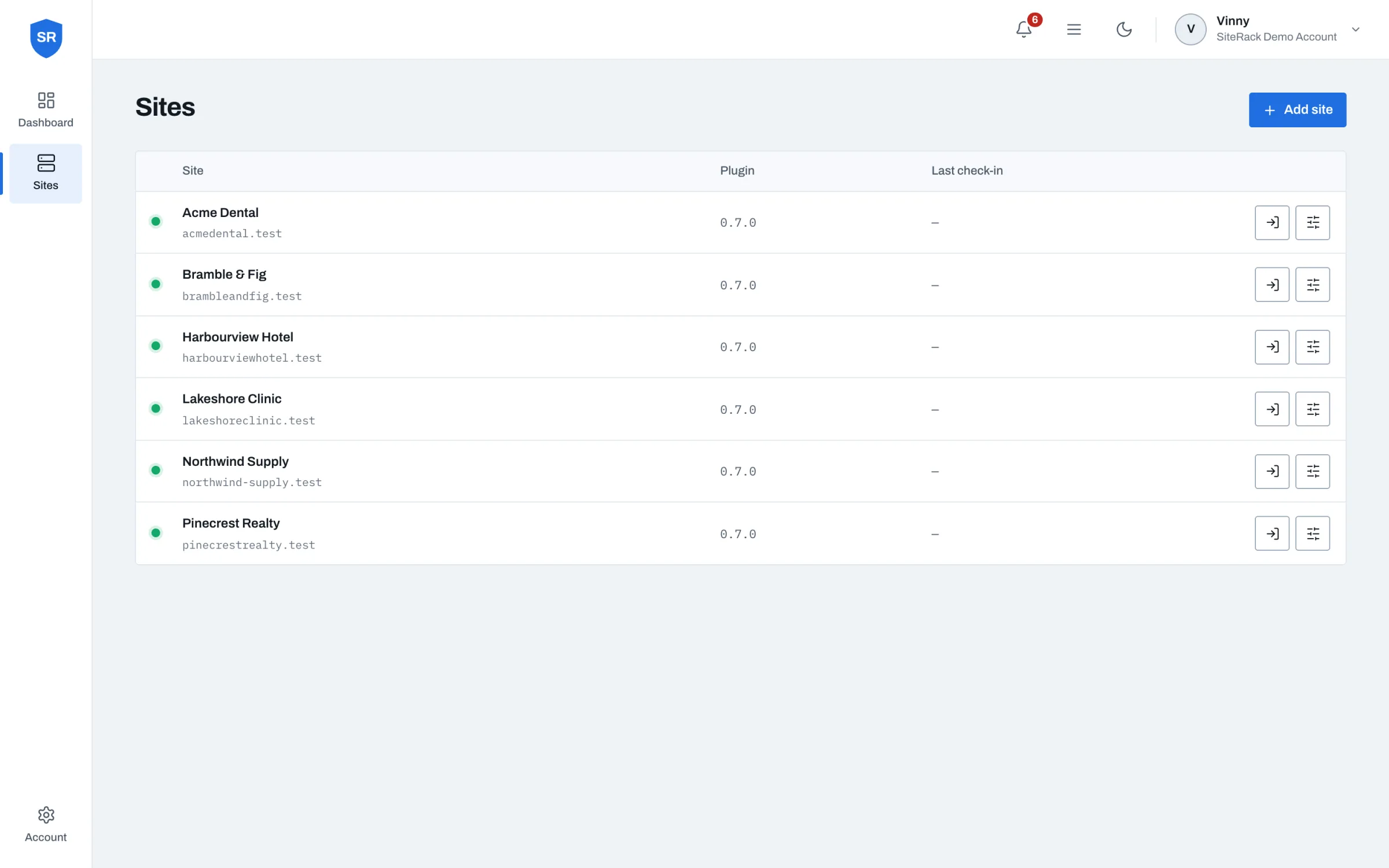This screenshot has width=1389, height=868.
Task: Click the northwind-supply.test domain text
Action: point(252,483)
